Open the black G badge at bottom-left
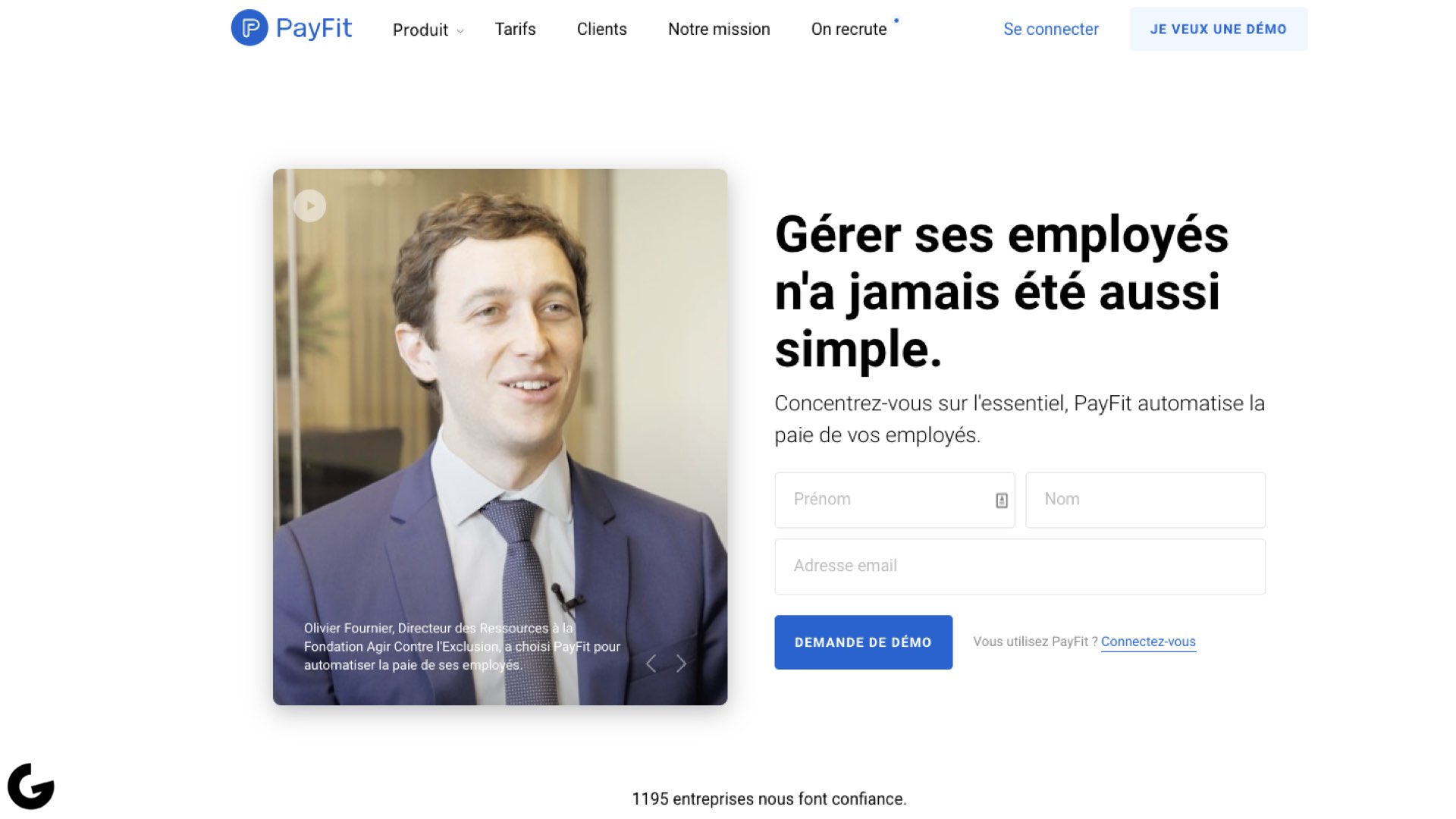This screenshot has width=1456, height=819. 31,786
